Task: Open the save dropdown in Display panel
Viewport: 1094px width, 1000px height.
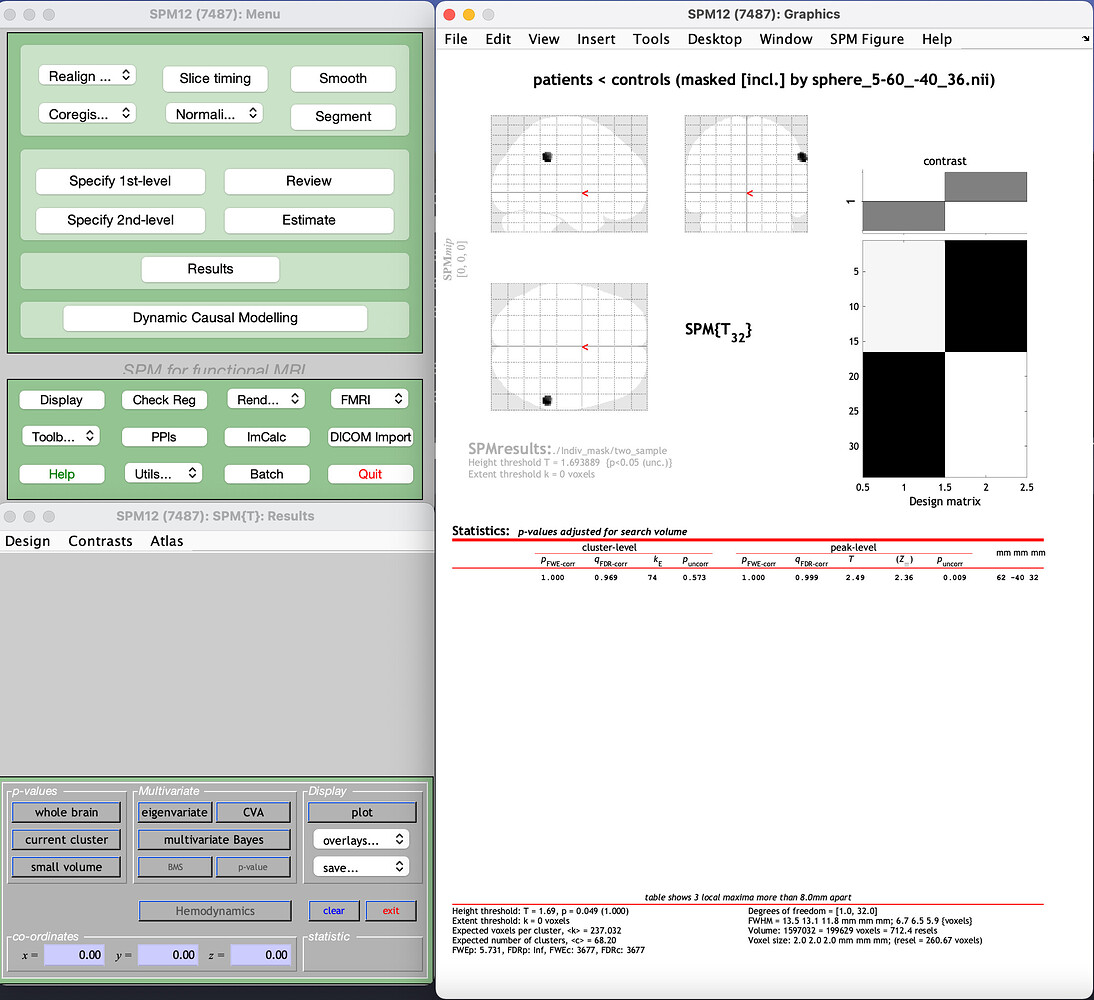Action: pos(360,867)
